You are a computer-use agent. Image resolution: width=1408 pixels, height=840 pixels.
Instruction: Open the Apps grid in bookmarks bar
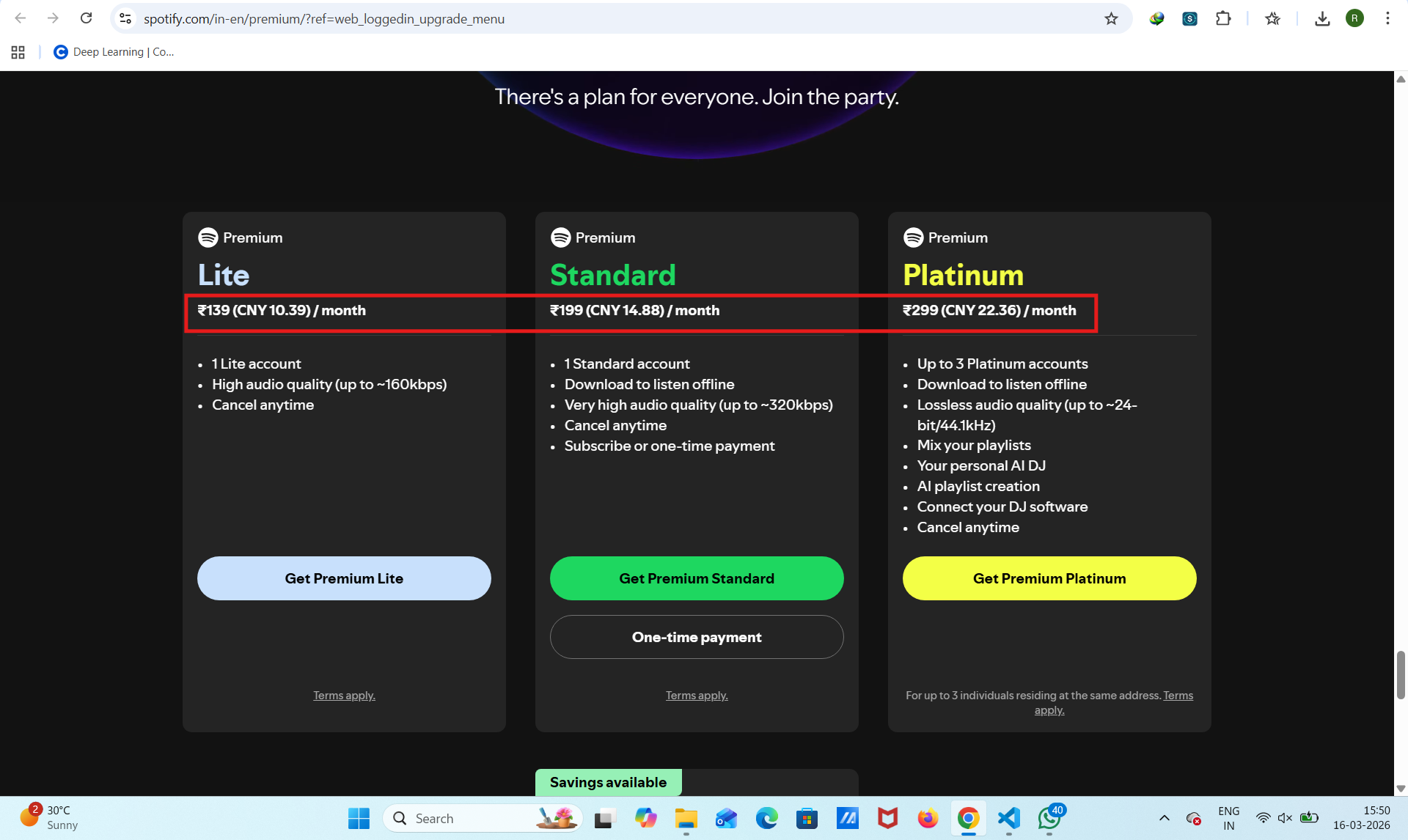pyautogui.click(x=18, y=52)
